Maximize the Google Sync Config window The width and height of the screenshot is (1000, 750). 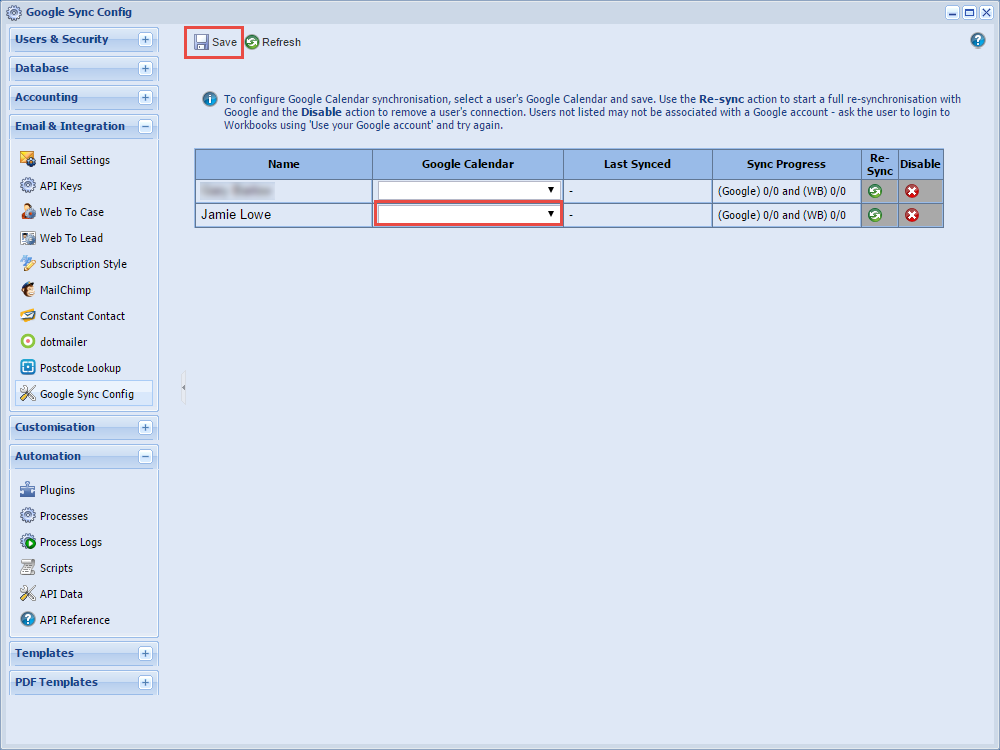click(x=969, y=12)
